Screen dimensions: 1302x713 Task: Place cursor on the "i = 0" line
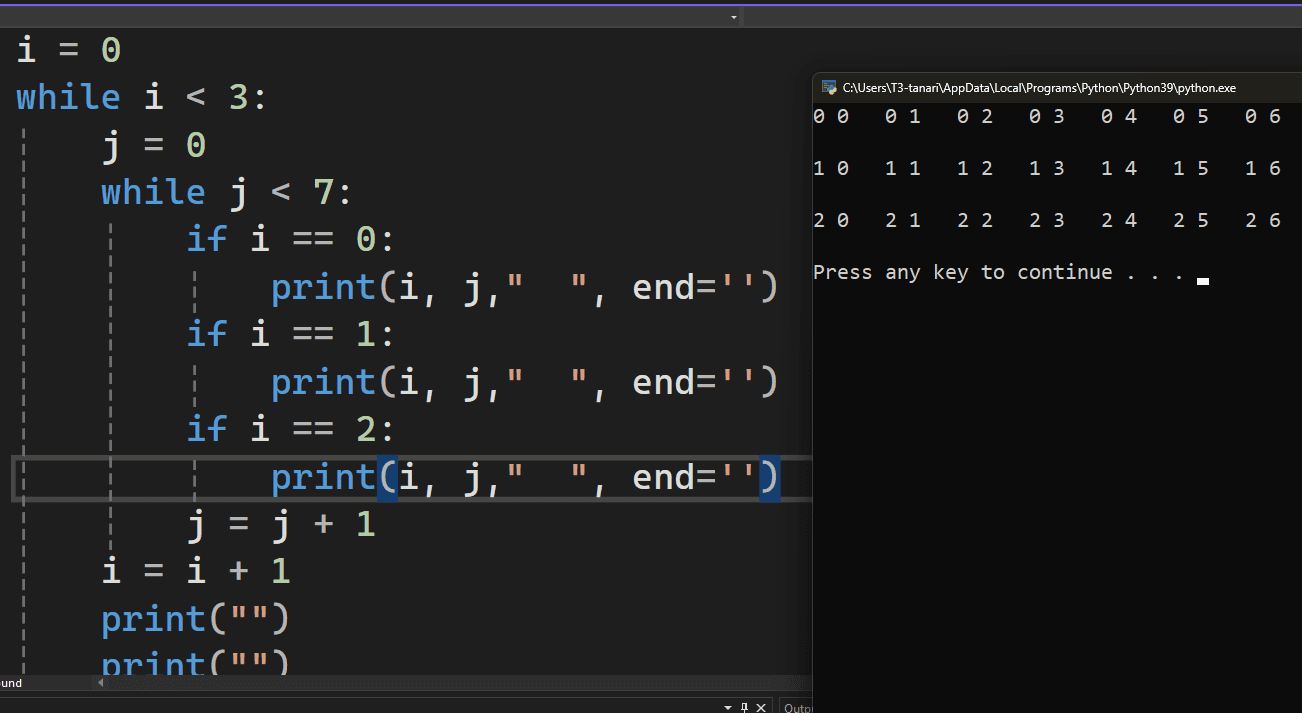tap(68, 50)
